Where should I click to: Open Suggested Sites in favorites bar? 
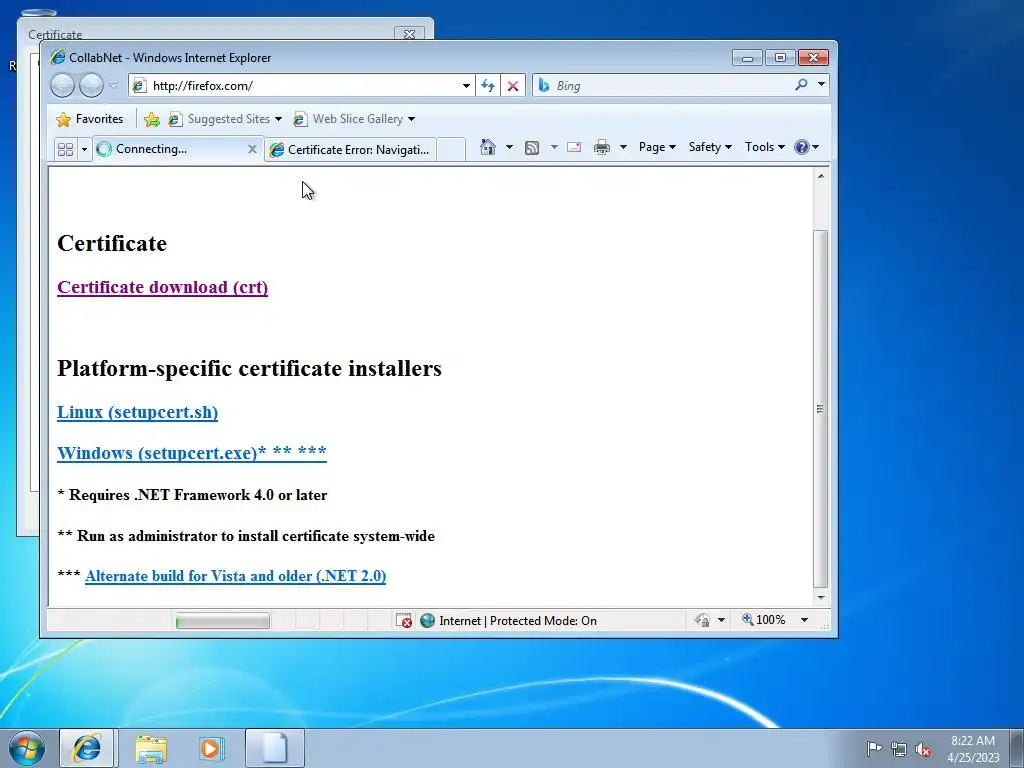click(225, 119)
